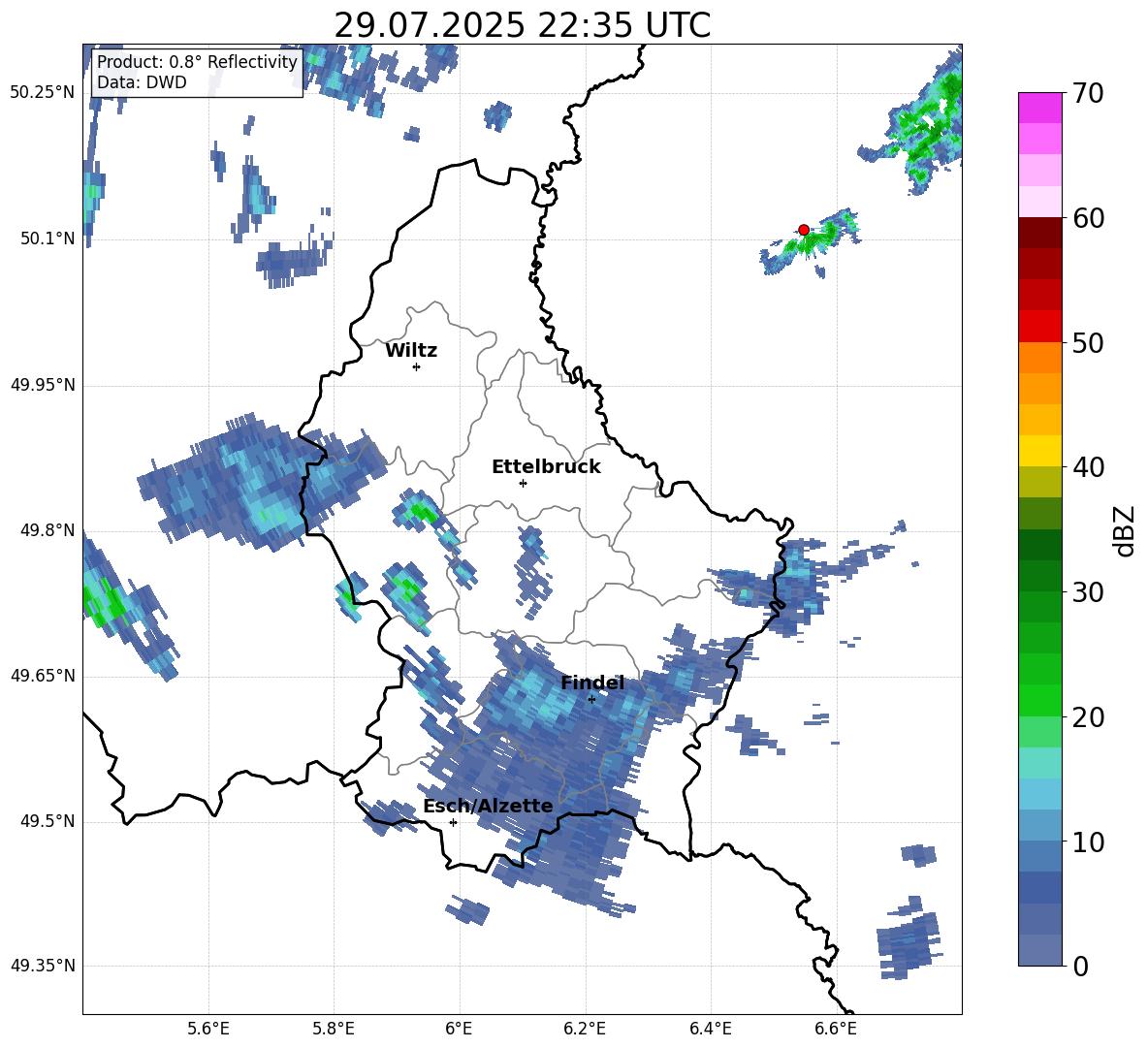Click the Wiltz location cross marker
1148x1048 pixels.
(417, 366)
